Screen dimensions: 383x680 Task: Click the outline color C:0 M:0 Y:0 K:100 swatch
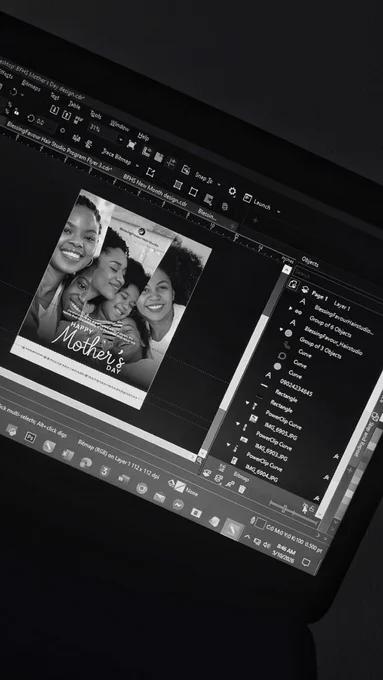coord(259,523)
